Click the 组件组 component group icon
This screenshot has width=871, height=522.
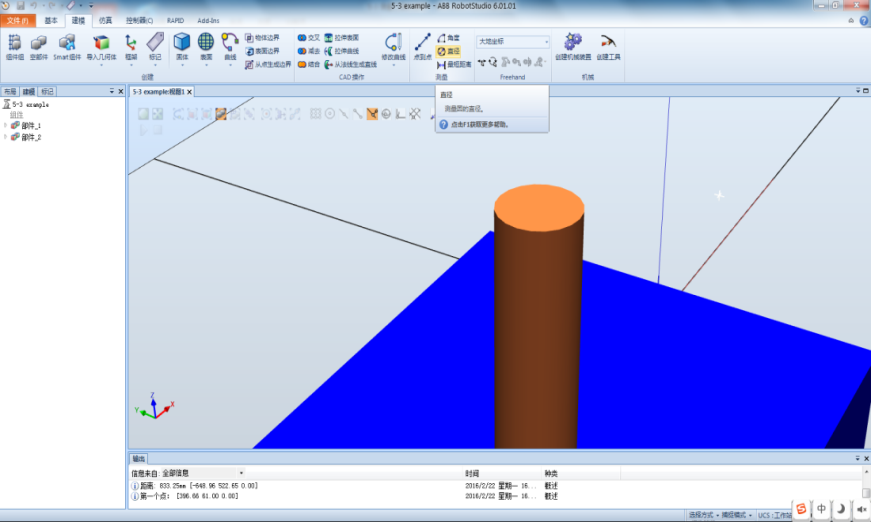pos(14,47)
